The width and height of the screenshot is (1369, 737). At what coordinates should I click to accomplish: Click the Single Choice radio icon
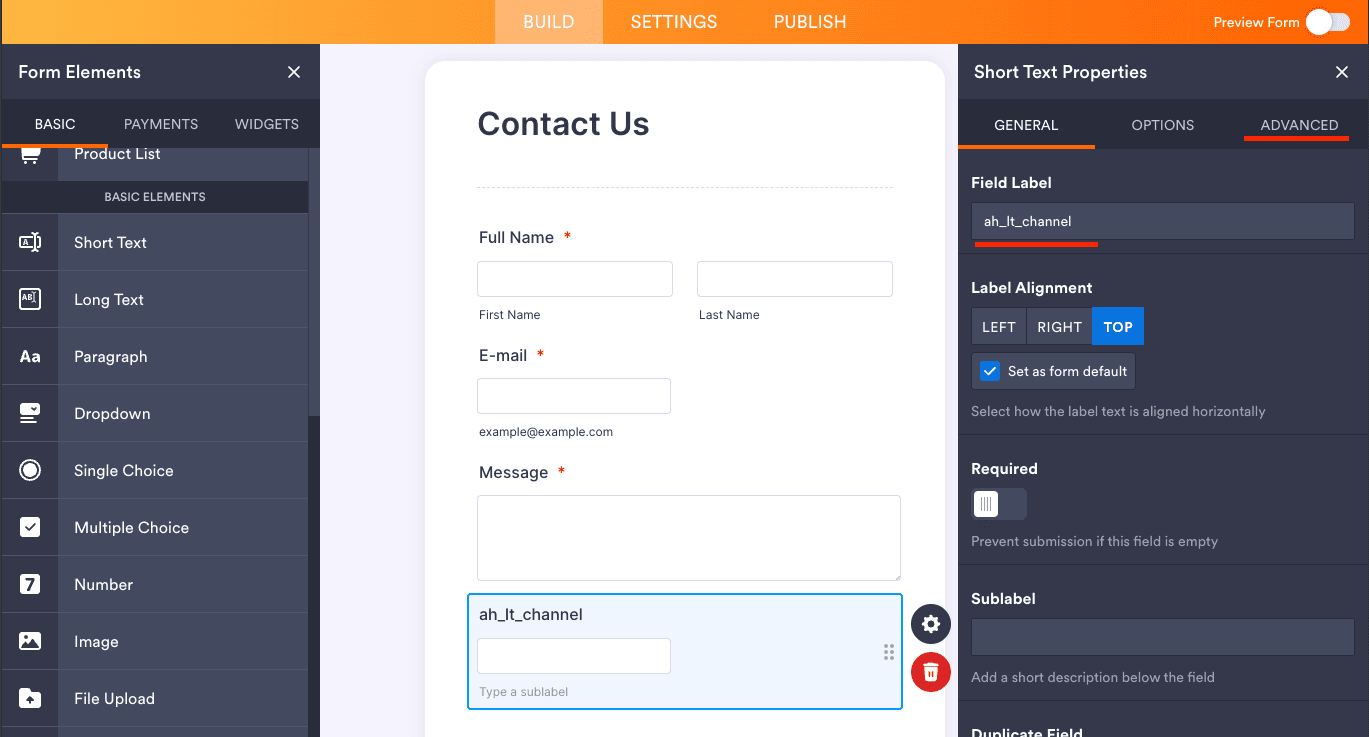coord(30,470)
